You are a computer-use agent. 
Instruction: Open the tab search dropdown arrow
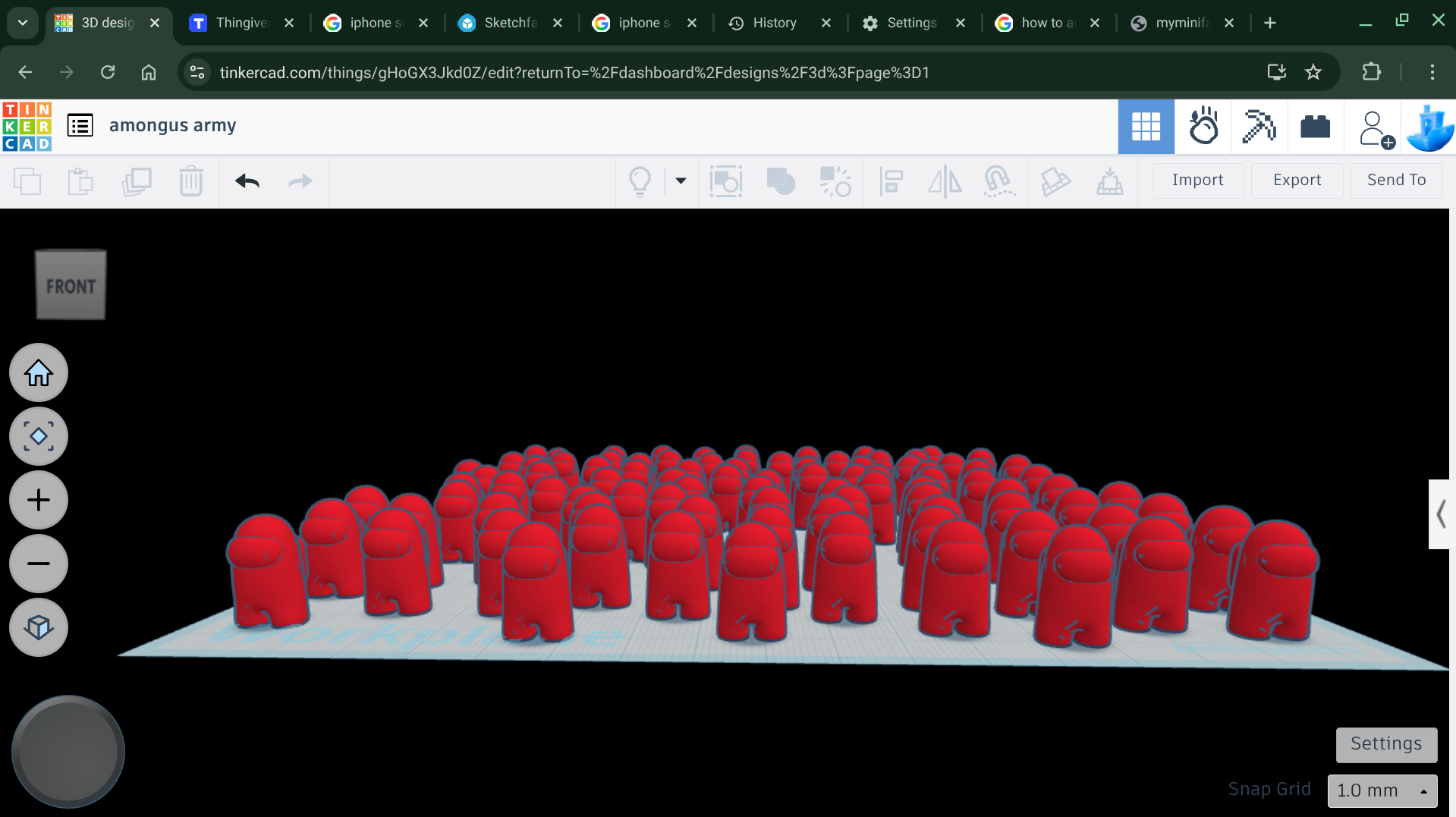[23, 23]
